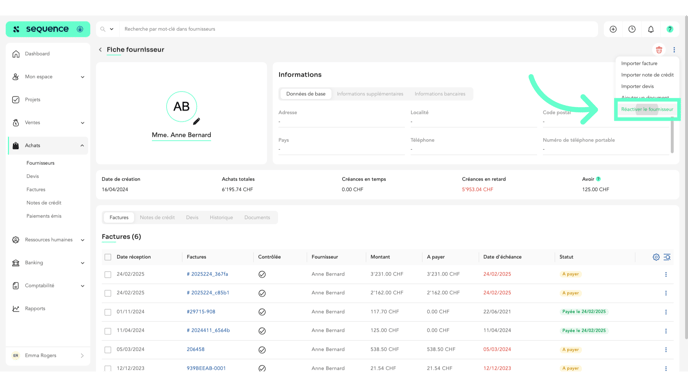Choose Importer note de crédit
Viewport: 688px width, 387px height.
click(x=647, y=75)
